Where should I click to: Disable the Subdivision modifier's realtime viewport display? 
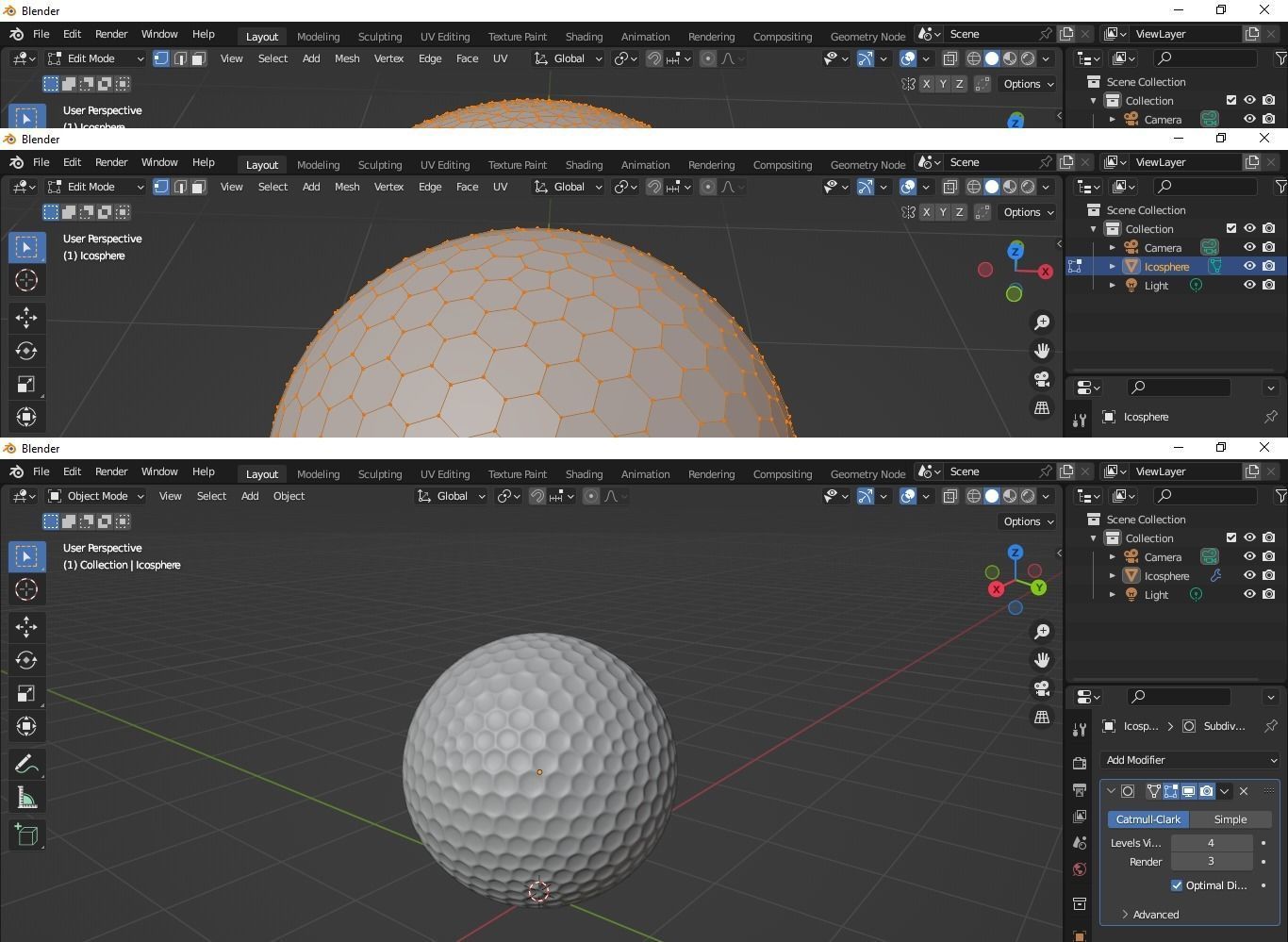pos(1189,791)
